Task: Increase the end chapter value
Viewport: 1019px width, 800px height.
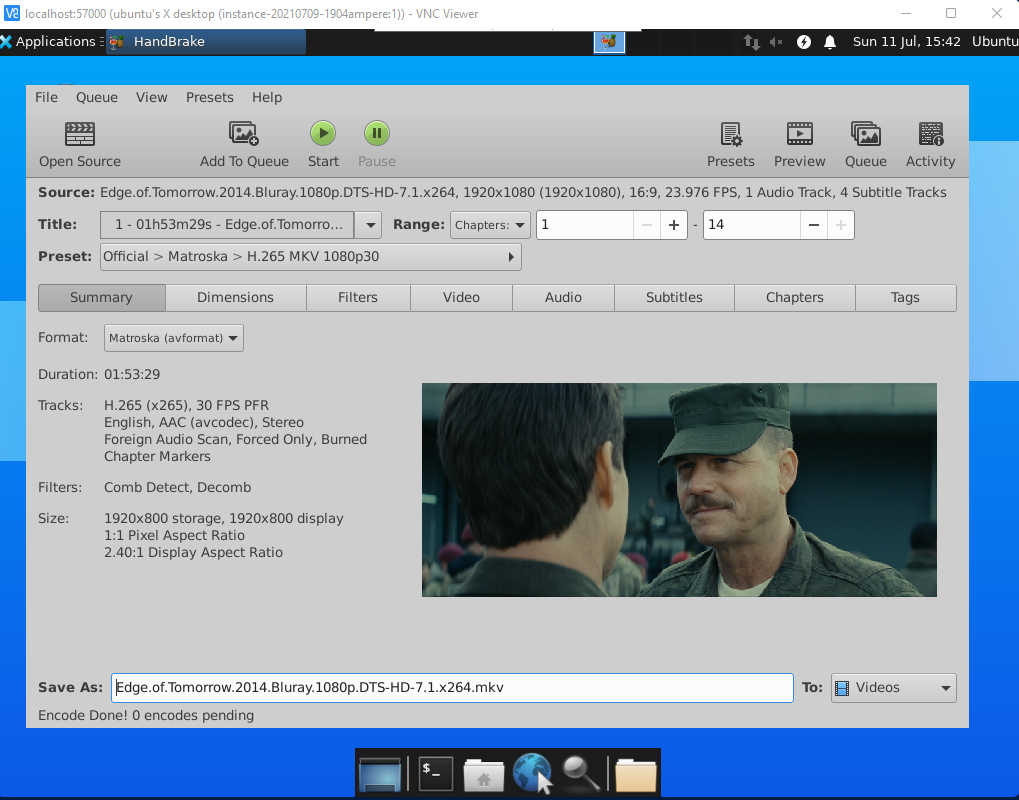Action: [x=841, y=225]
